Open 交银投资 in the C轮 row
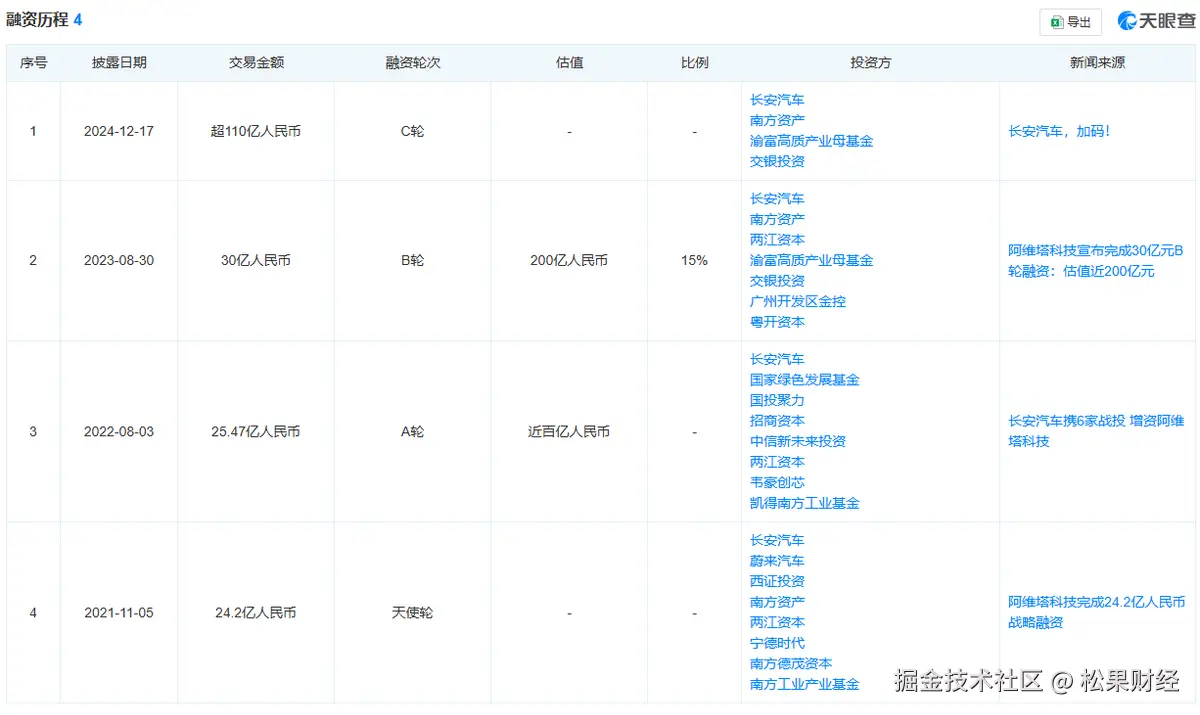Viewport: 1200px width, 715px height. [x=777, y=161]
